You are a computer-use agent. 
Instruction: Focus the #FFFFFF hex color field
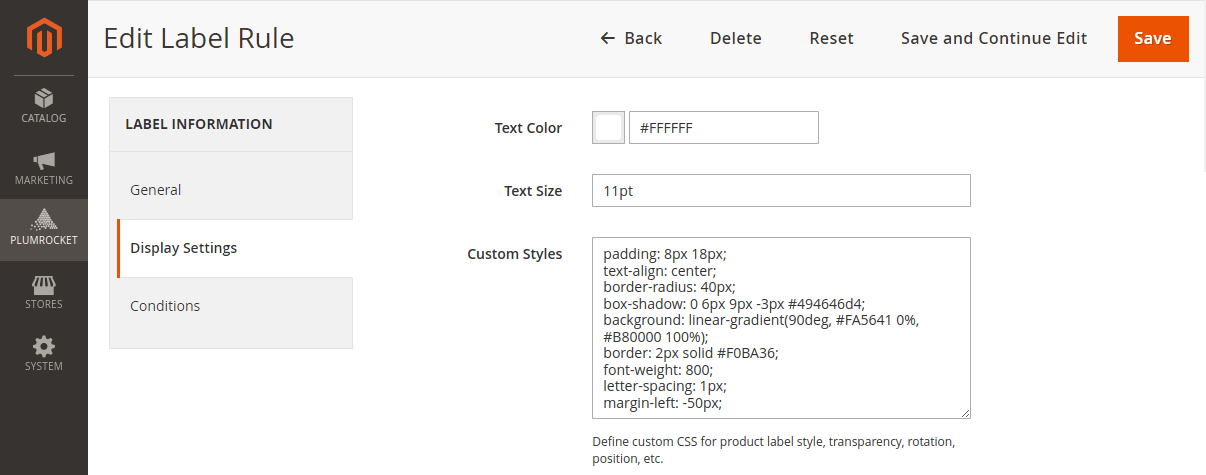[x=723, y=128]
